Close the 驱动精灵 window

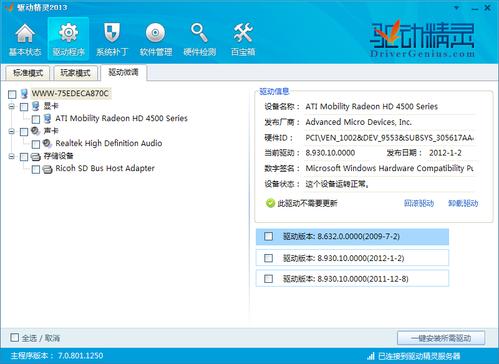tap(487, 7)
